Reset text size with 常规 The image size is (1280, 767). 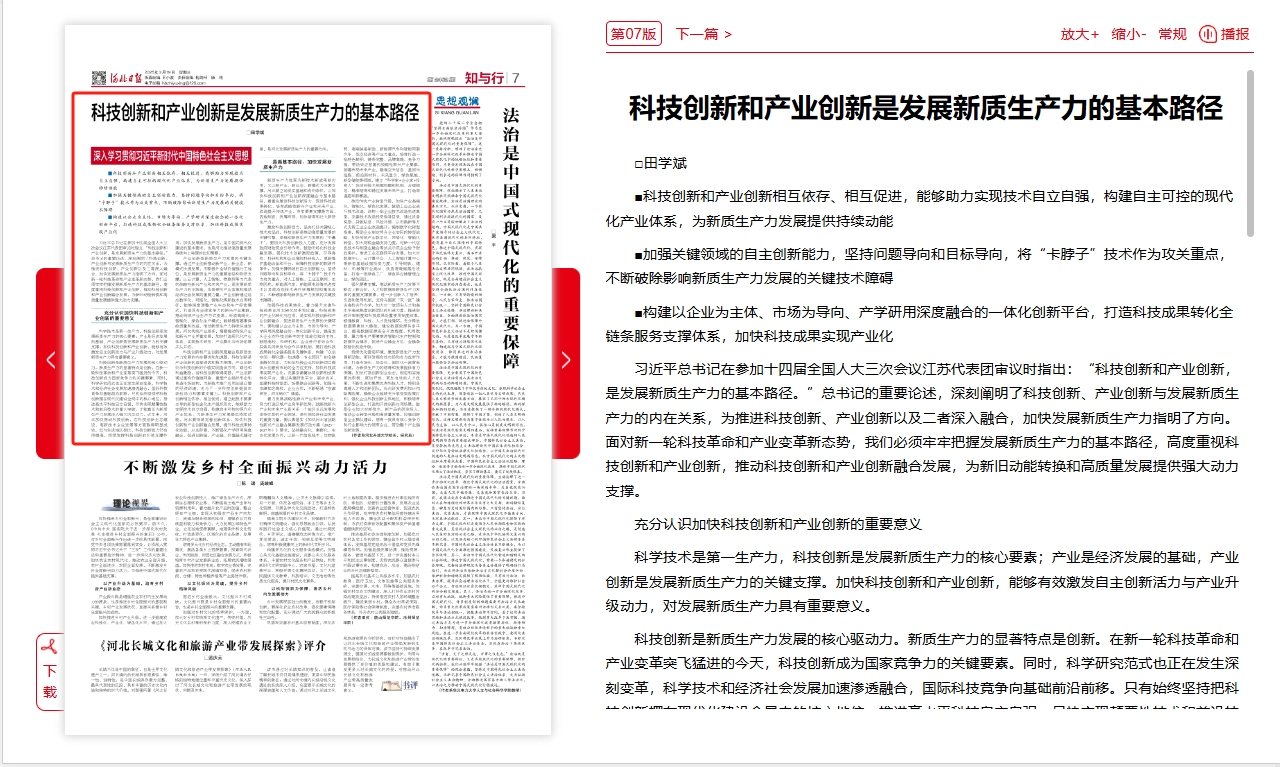[x=1172, y=34]
